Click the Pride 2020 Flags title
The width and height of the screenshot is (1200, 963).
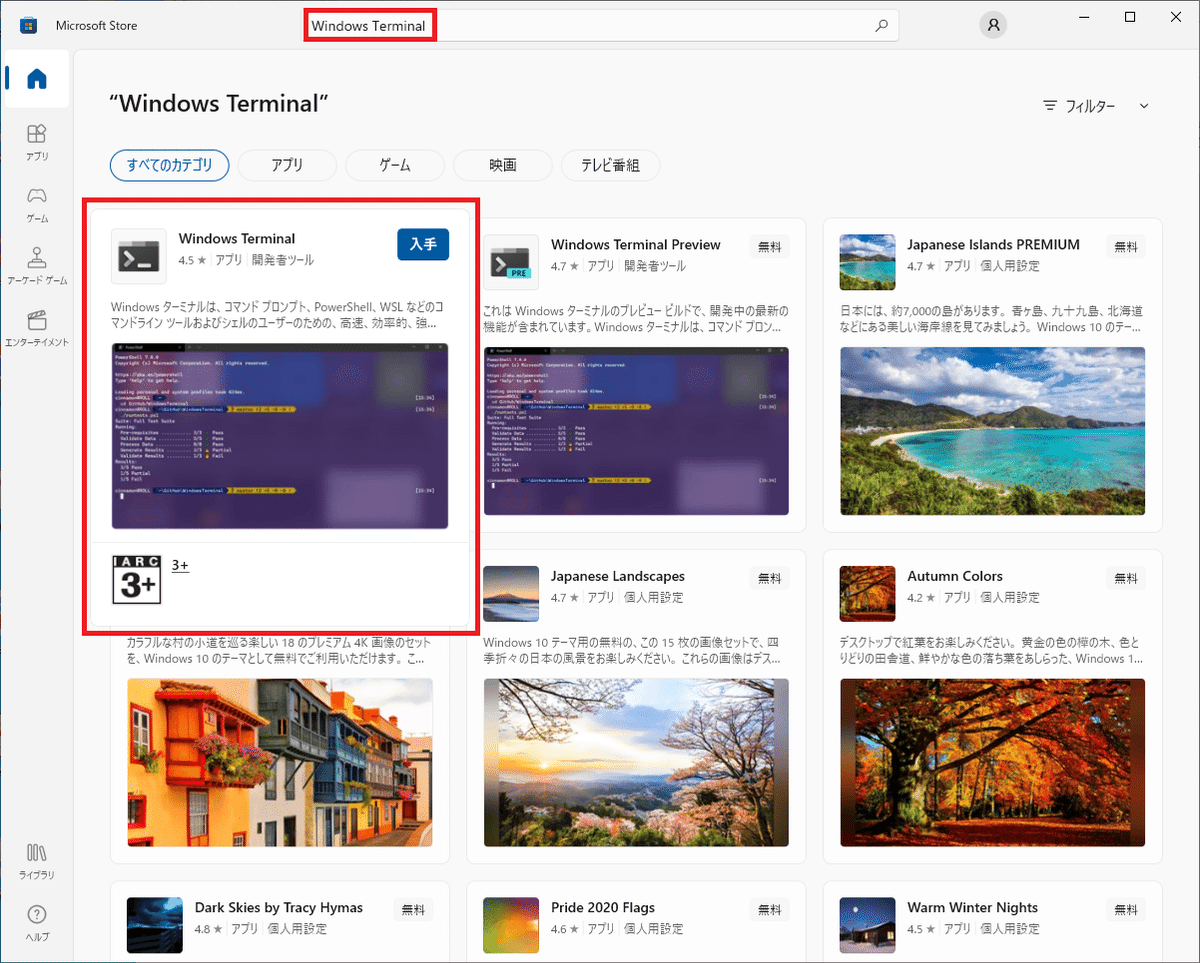pos(603,907)
